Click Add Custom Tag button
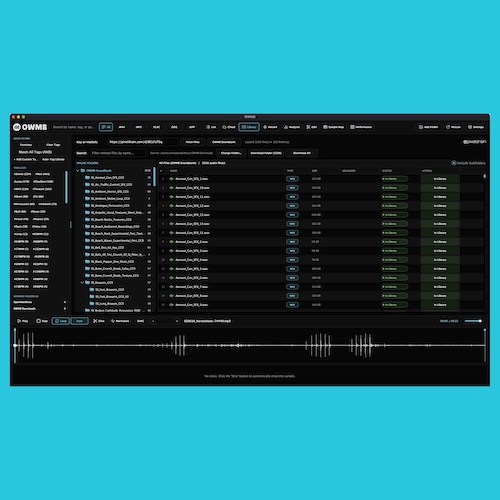Viewport: 500px width, 500px height. pyautogui.click(x=26, y=159)
